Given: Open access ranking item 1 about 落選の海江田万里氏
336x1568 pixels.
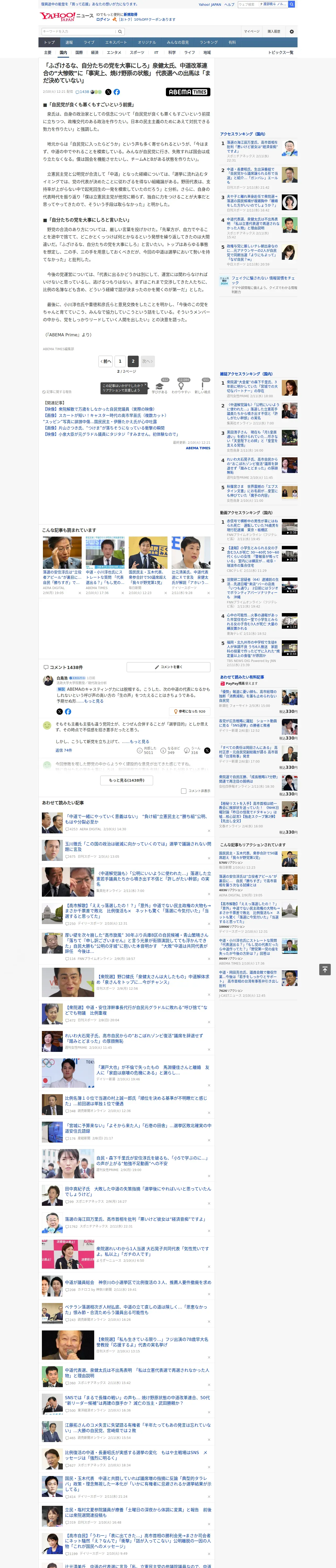Looking at the screenshot, I should coord(253,147).
